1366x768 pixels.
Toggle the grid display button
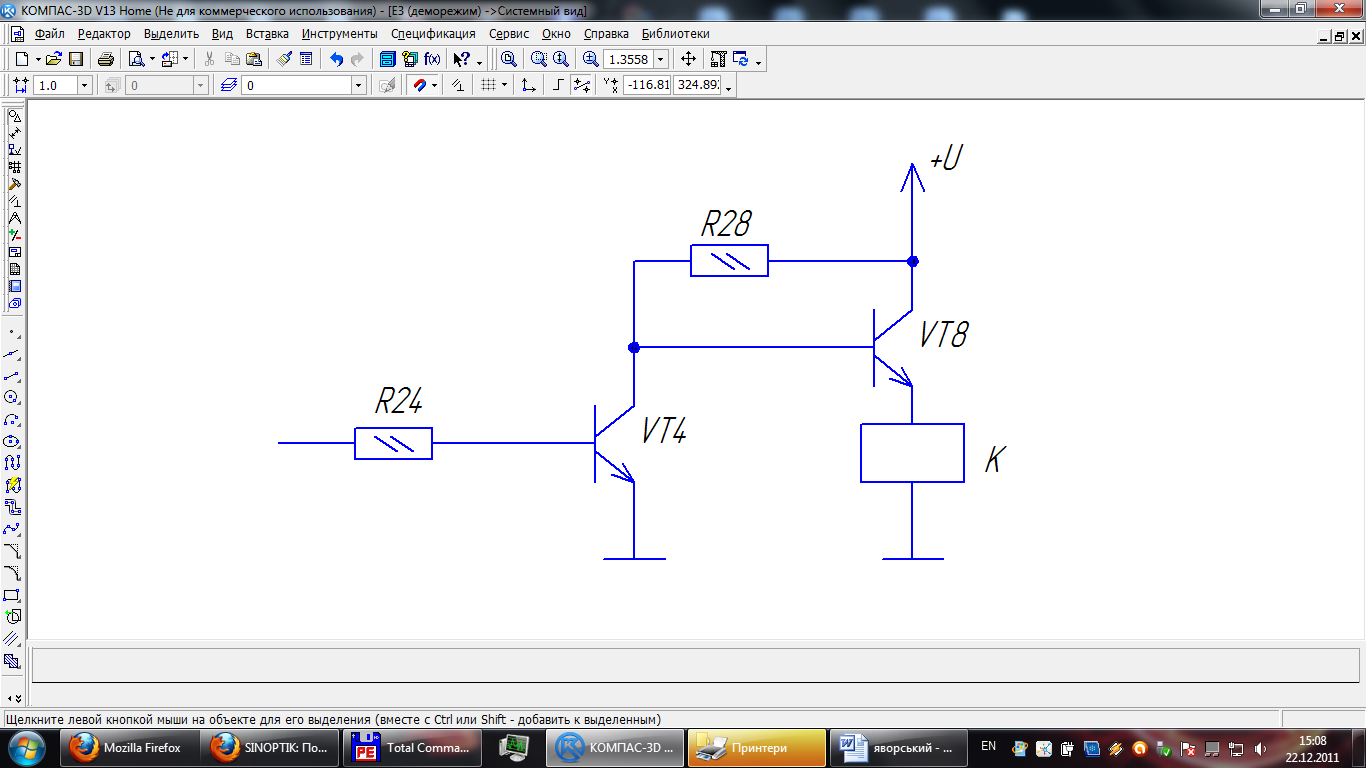coord(488,86)
